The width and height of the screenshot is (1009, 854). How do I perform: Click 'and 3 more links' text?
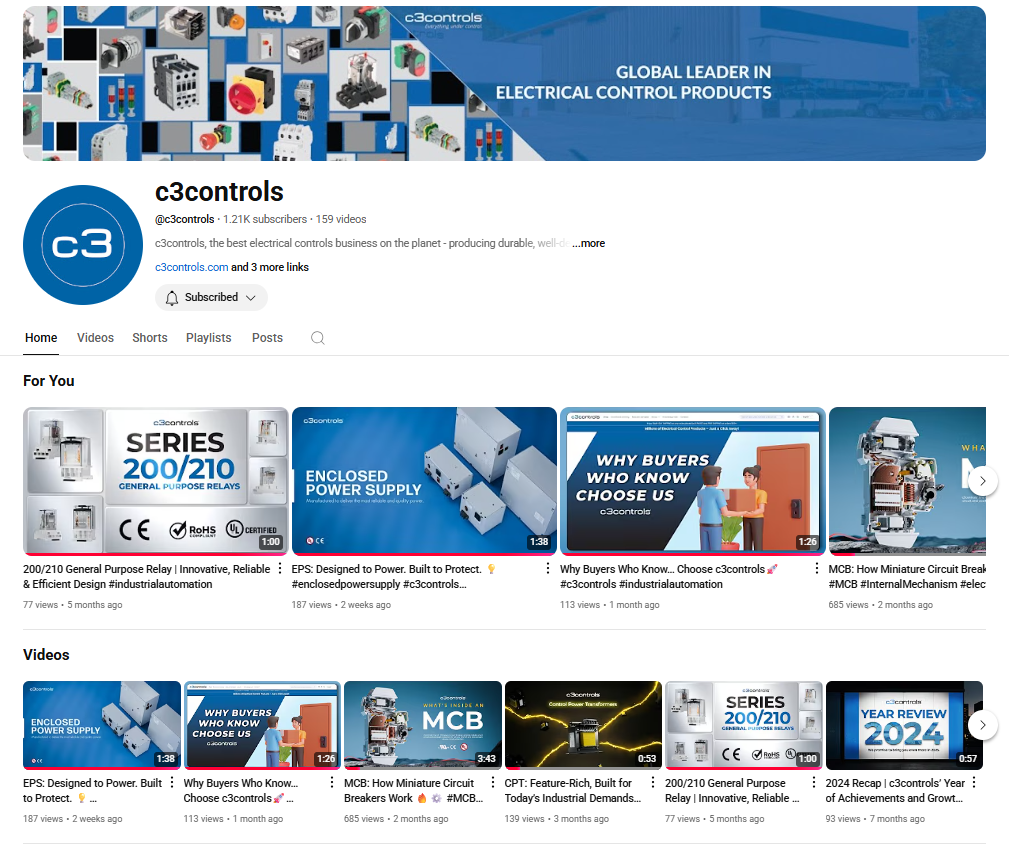point(270,267)
